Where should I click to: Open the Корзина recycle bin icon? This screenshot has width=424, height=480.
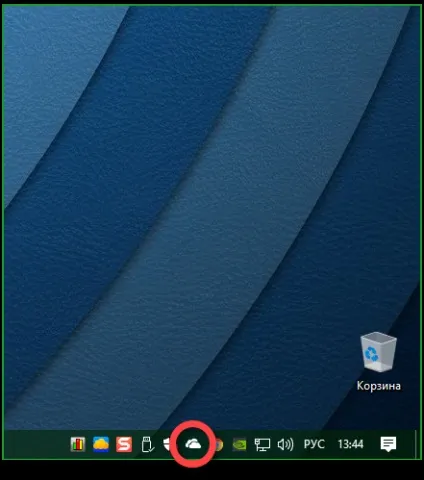click(378, 351)
